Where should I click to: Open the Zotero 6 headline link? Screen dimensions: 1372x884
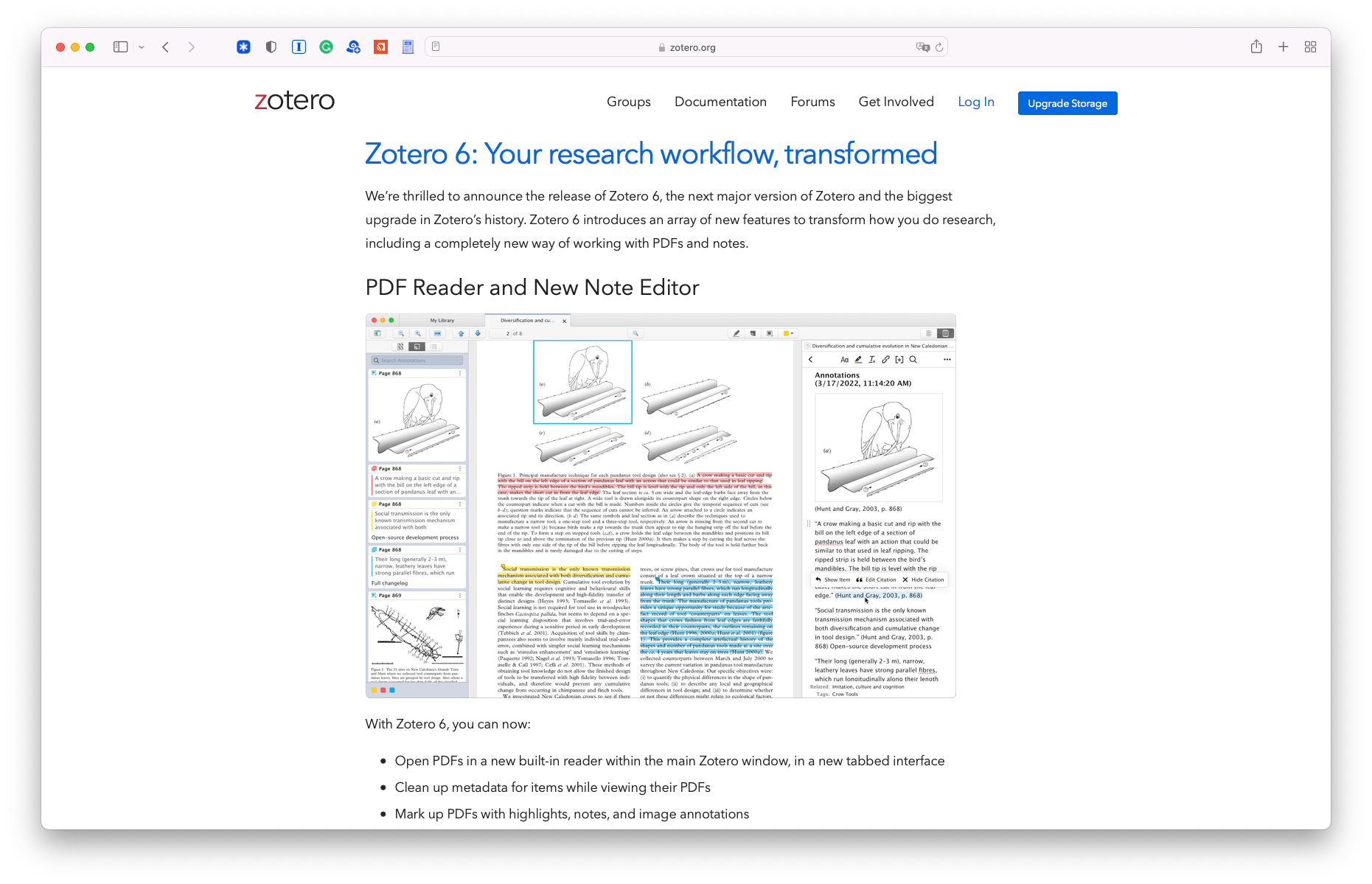tap(651, 154)
